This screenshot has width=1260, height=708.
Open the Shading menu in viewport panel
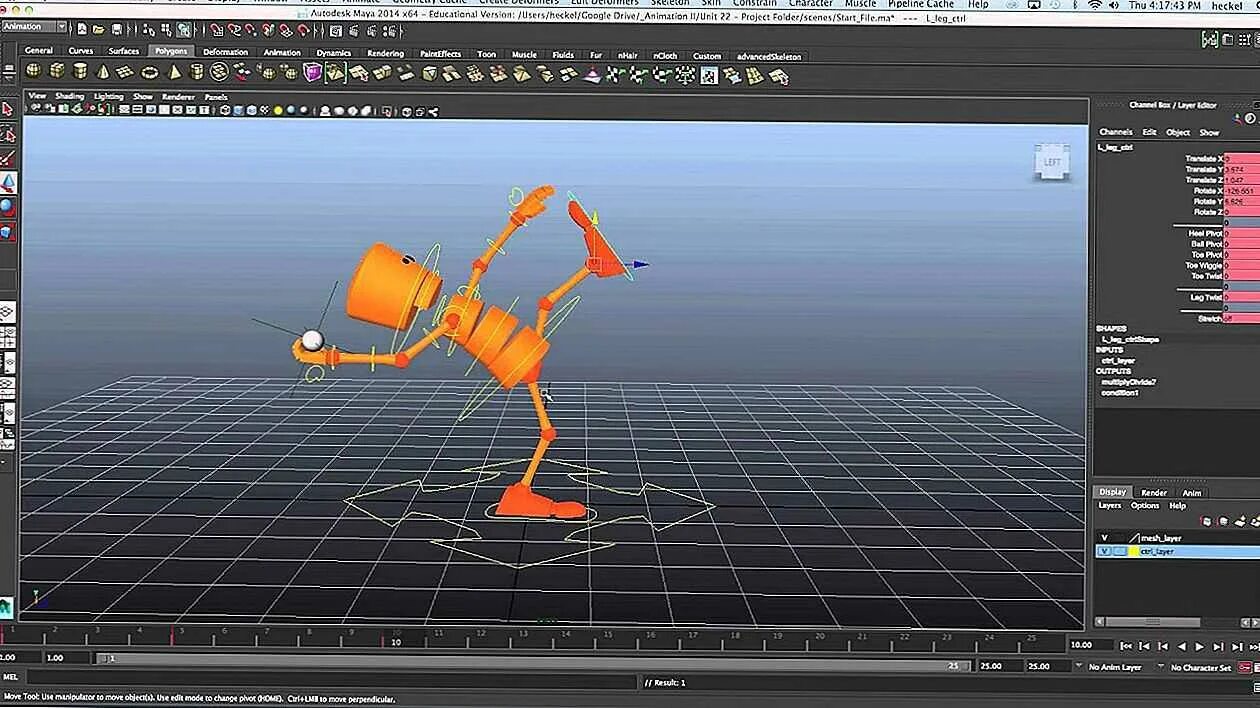[x=69, y=96]
